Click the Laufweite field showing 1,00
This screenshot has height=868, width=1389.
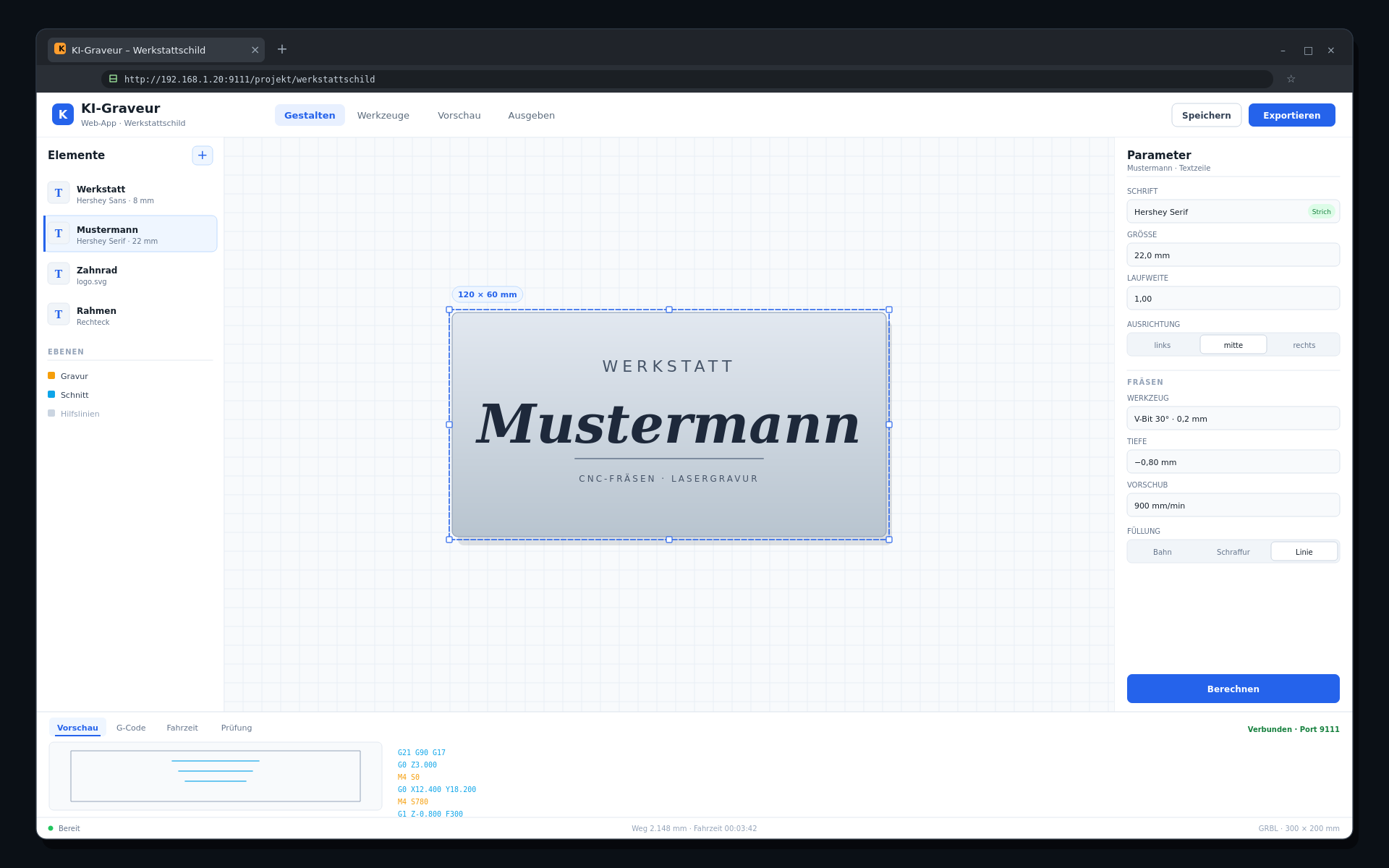click(1233, 298)
